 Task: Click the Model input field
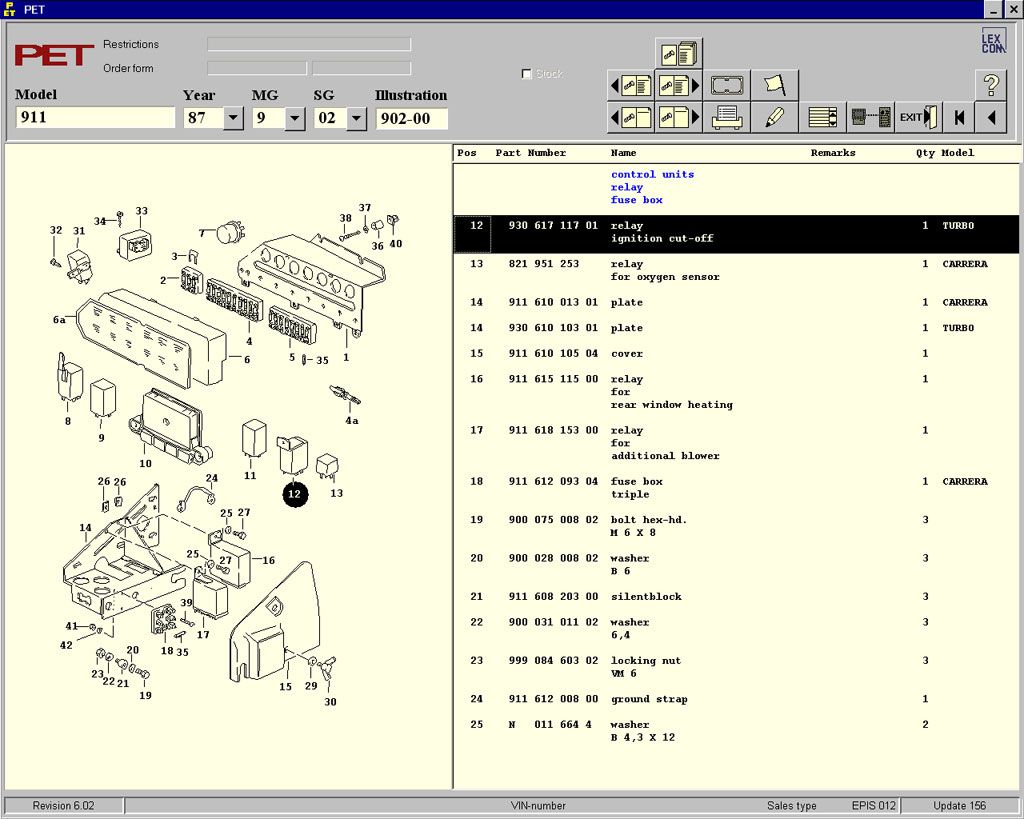click(95, 118)
